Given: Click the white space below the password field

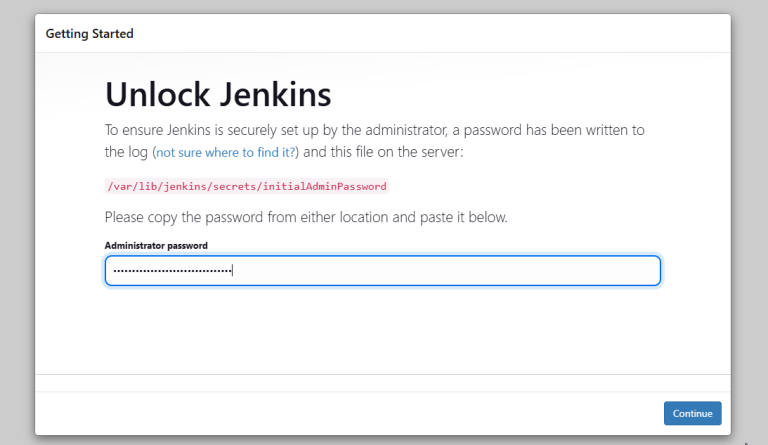Looking at the screenshot, I should tap(382, 330).
